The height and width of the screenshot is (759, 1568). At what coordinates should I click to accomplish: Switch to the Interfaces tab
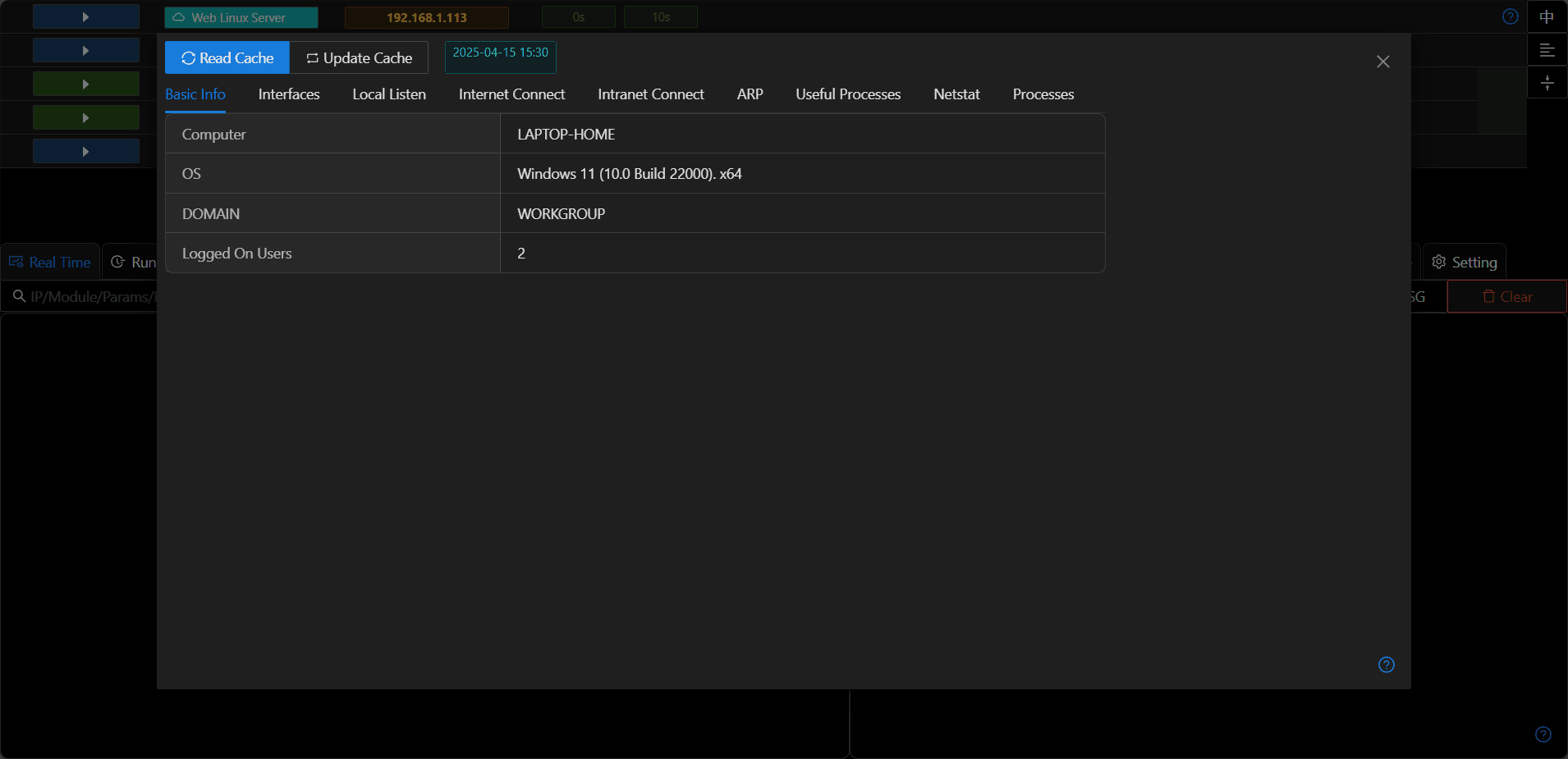pyautogui.click(x=289, y=94)
